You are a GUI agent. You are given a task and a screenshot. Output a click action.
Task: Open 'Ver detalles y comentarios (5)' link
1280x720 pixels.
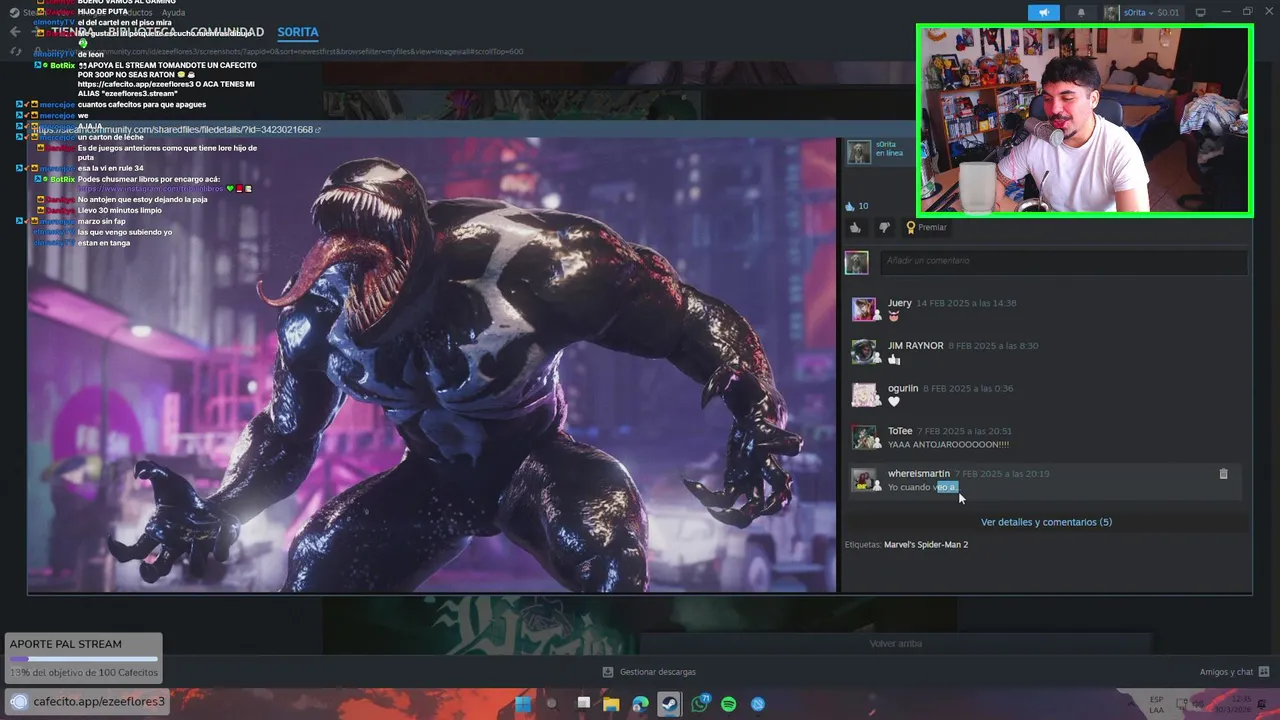1046,522
